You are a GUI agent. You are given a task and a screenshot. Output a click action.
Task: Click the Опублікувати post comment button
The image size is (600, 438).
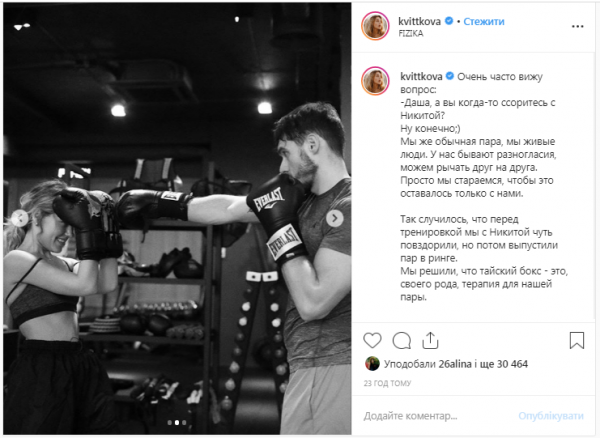(551, 416)
